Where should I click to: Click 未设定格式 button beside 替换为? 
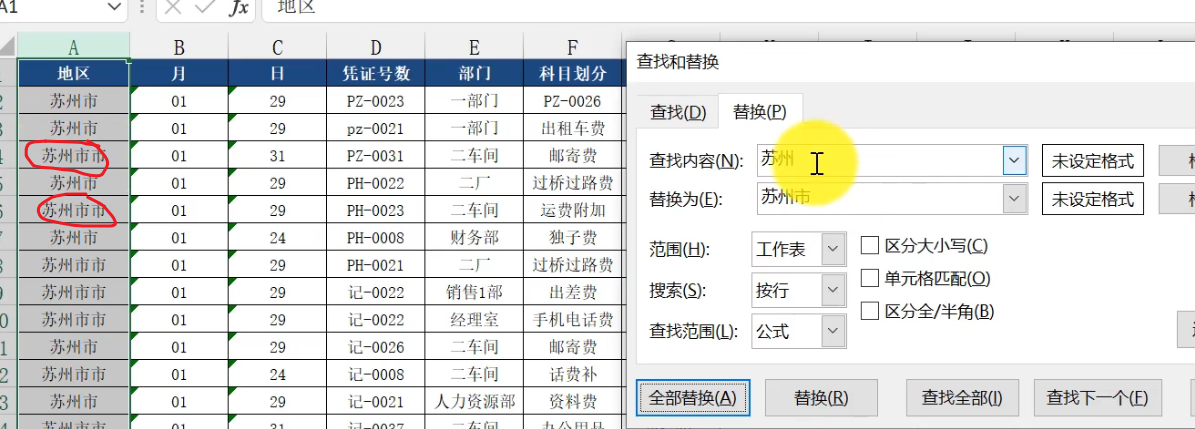tap(1093, 200)
